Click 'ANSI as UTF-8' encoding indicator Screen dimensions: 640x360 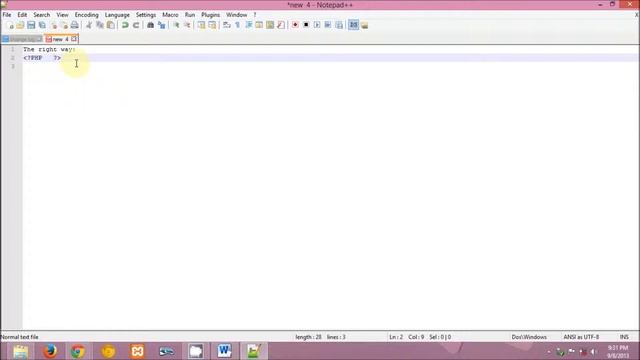pos(581,337)
